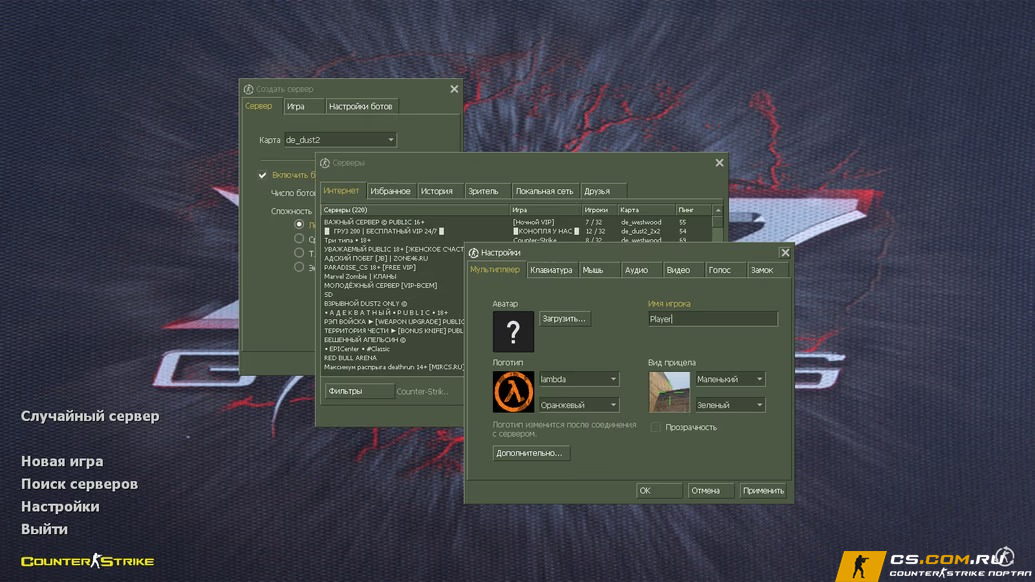Sort by the Серверы (220) column header

(x=415, y=210)
